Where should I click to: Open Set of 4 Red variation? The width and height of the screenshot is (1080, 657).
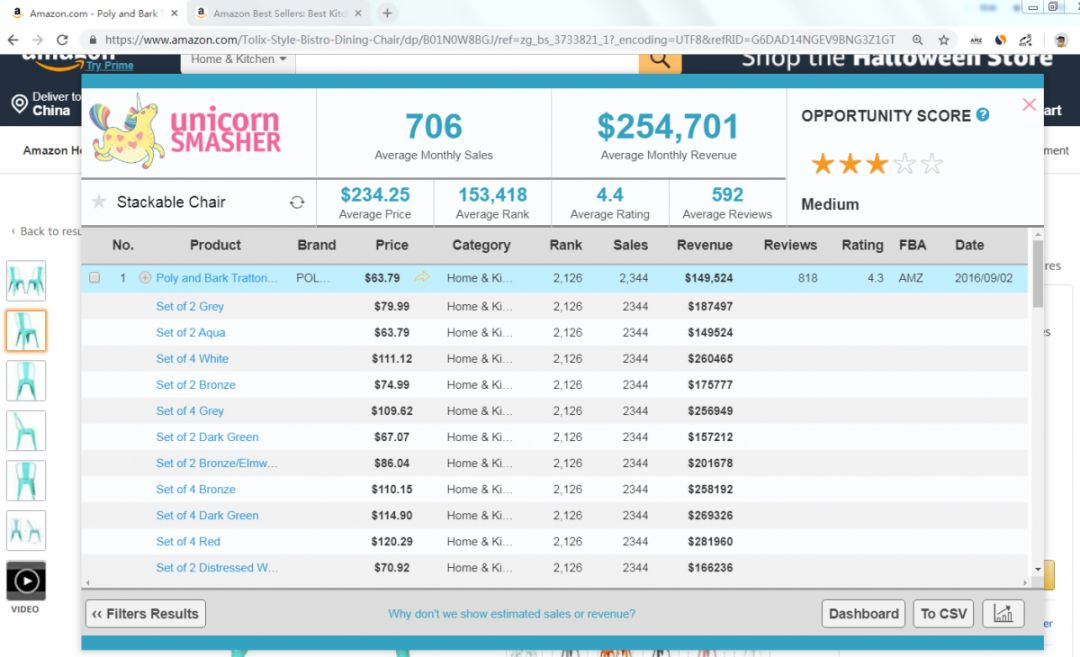pyautogui.click(x=188, y=541)
